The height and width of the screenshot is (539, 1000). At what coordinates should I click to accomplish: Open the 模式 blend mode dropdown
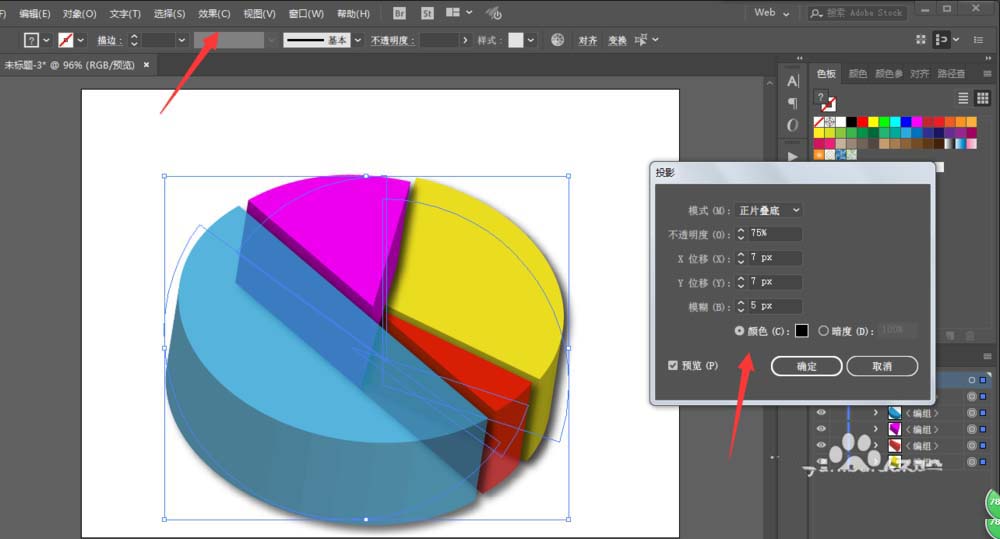(x=768, y=210)
